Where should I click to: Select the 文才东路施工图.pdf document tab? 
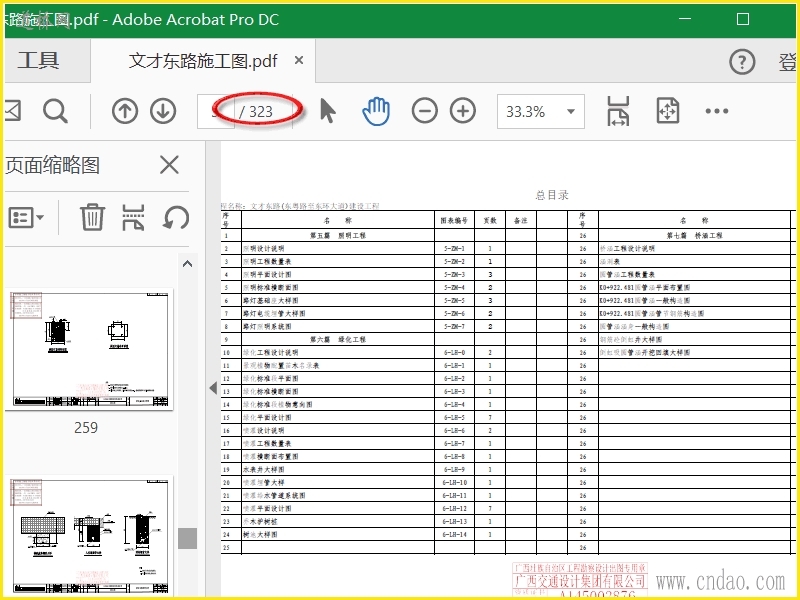point(203,61)
